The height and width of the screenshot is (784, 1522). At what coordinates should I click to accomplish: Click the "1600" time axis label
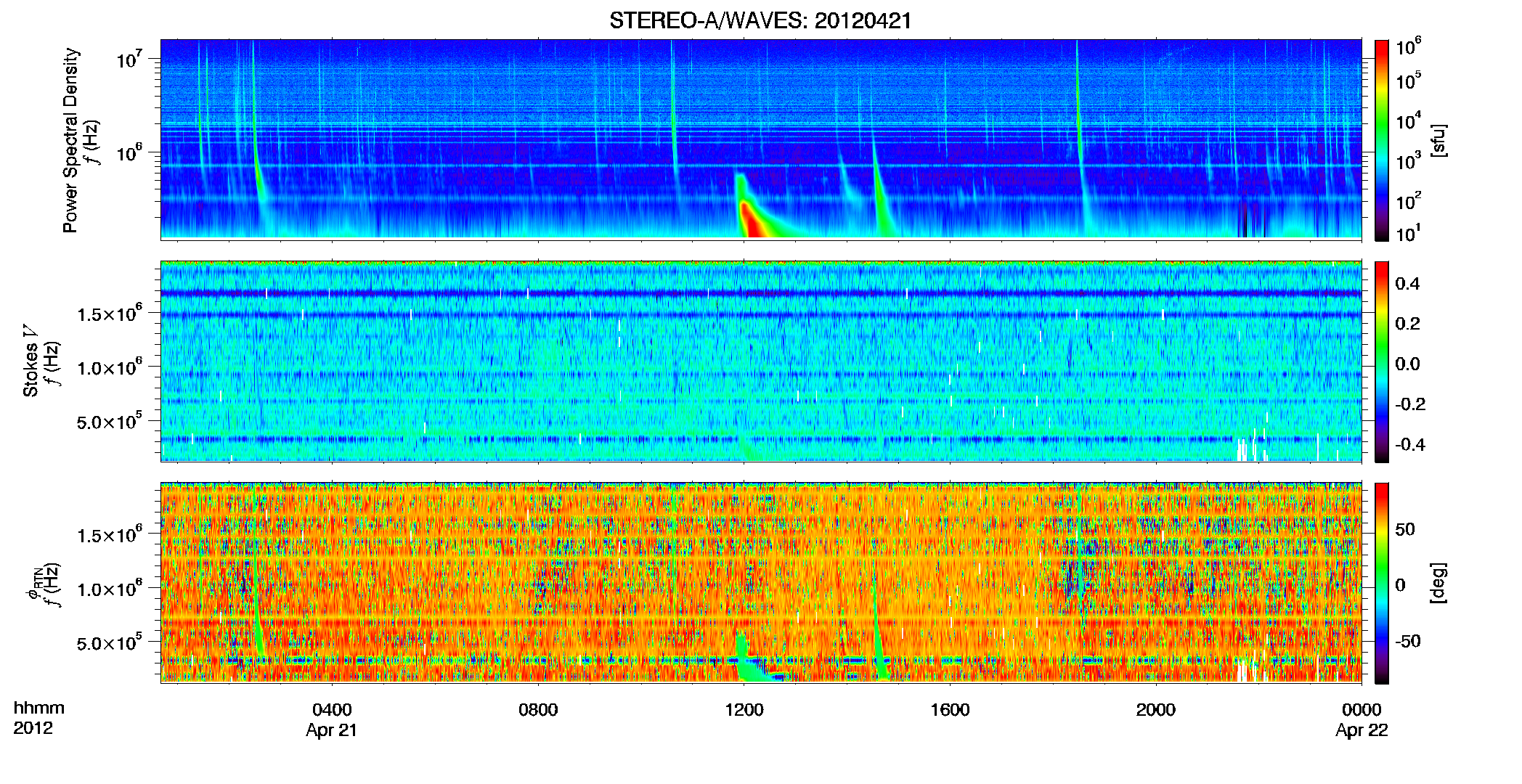(950, 710)
